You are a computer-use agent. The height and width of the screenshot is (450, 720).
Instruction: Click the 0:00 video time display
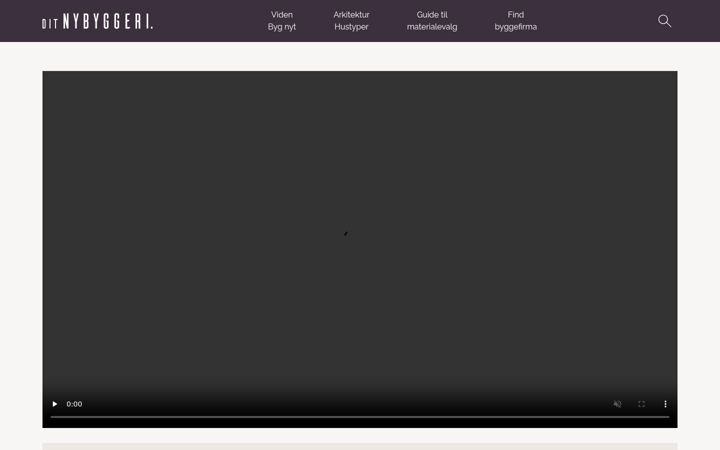click(74, 404)
